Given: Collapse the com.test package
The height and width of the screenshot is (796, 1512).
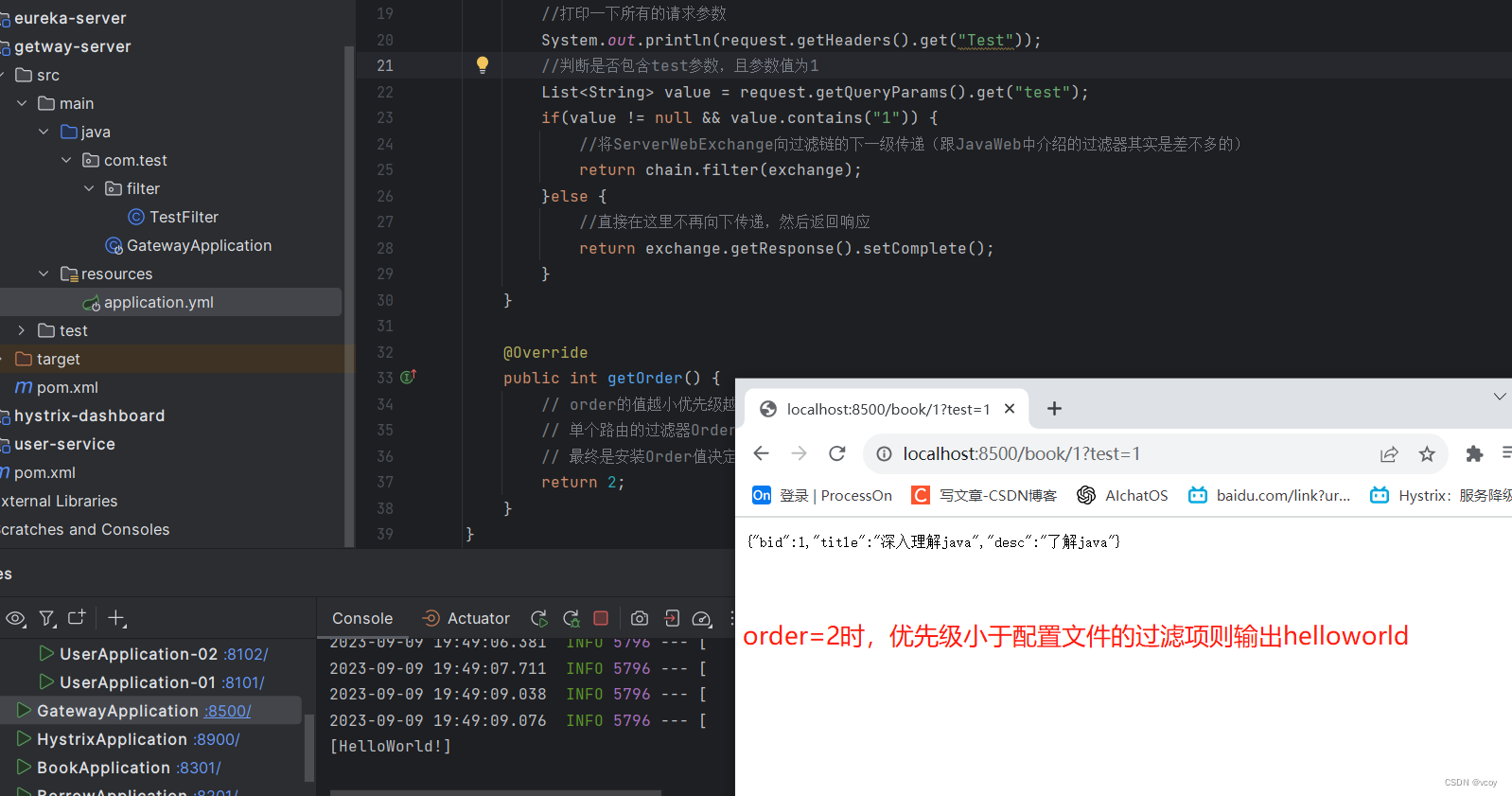Looking at the screenshot, I should click(x=66, y=160).
